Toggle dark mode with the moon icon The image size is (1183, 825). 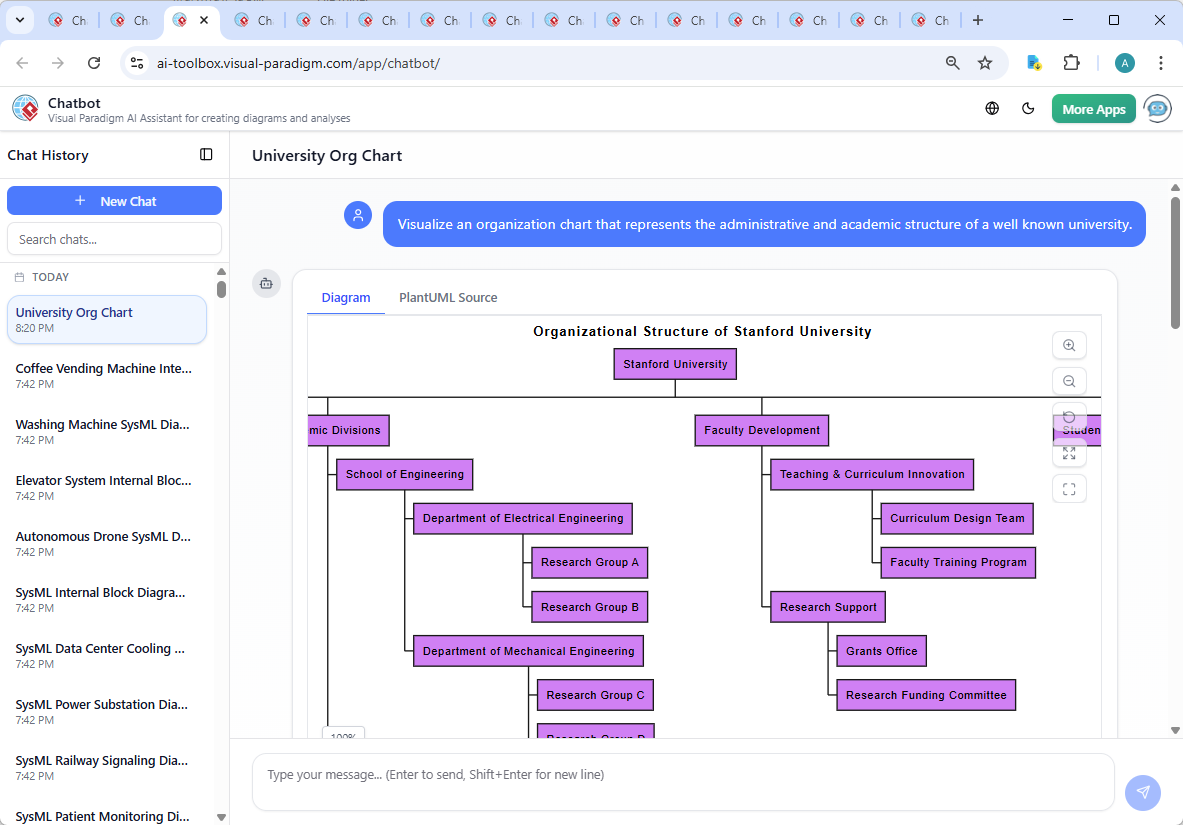[x=1028, y=108]
